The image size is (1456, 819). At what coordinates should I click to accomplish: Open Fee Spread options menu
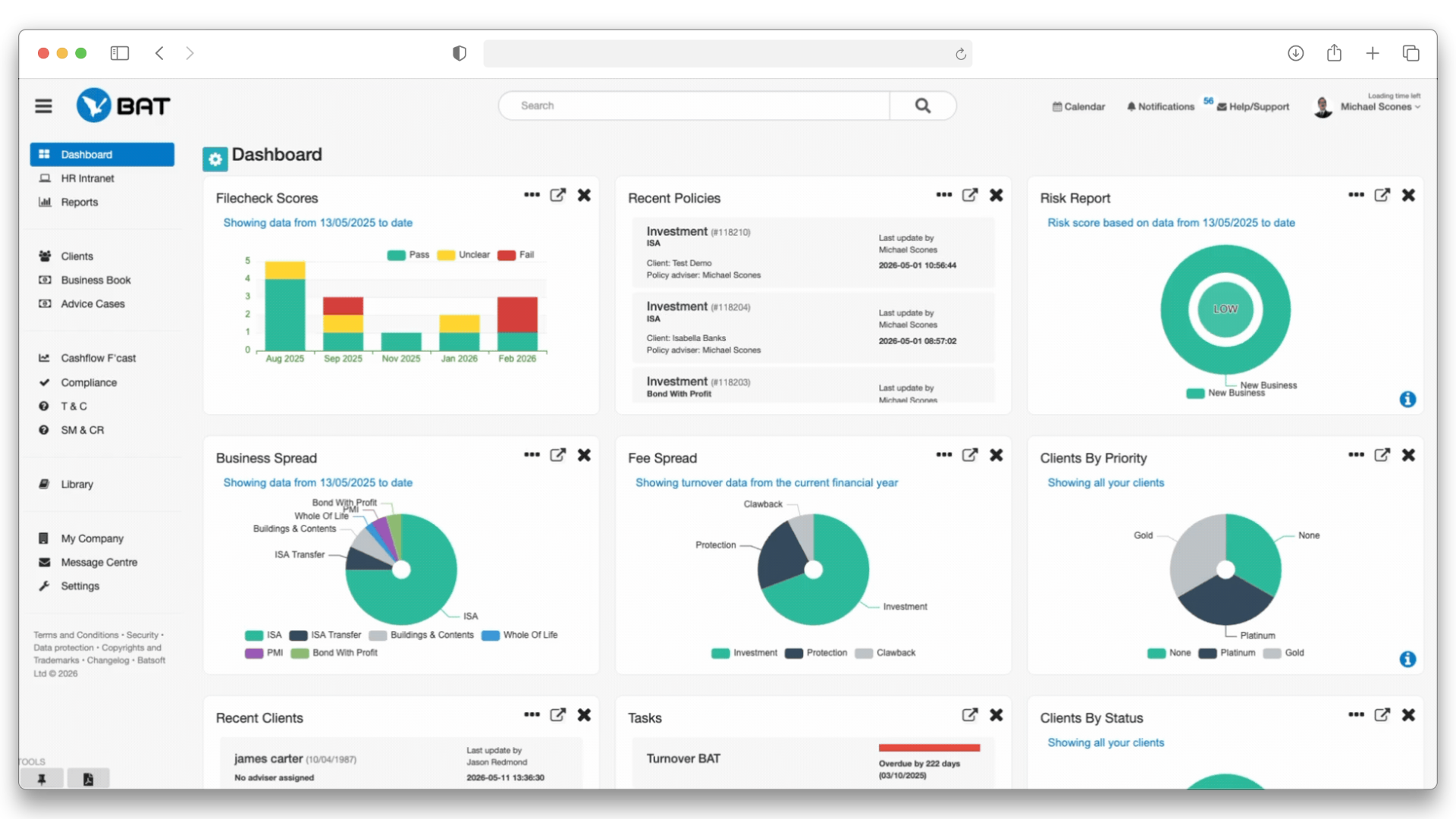[944, 455]
